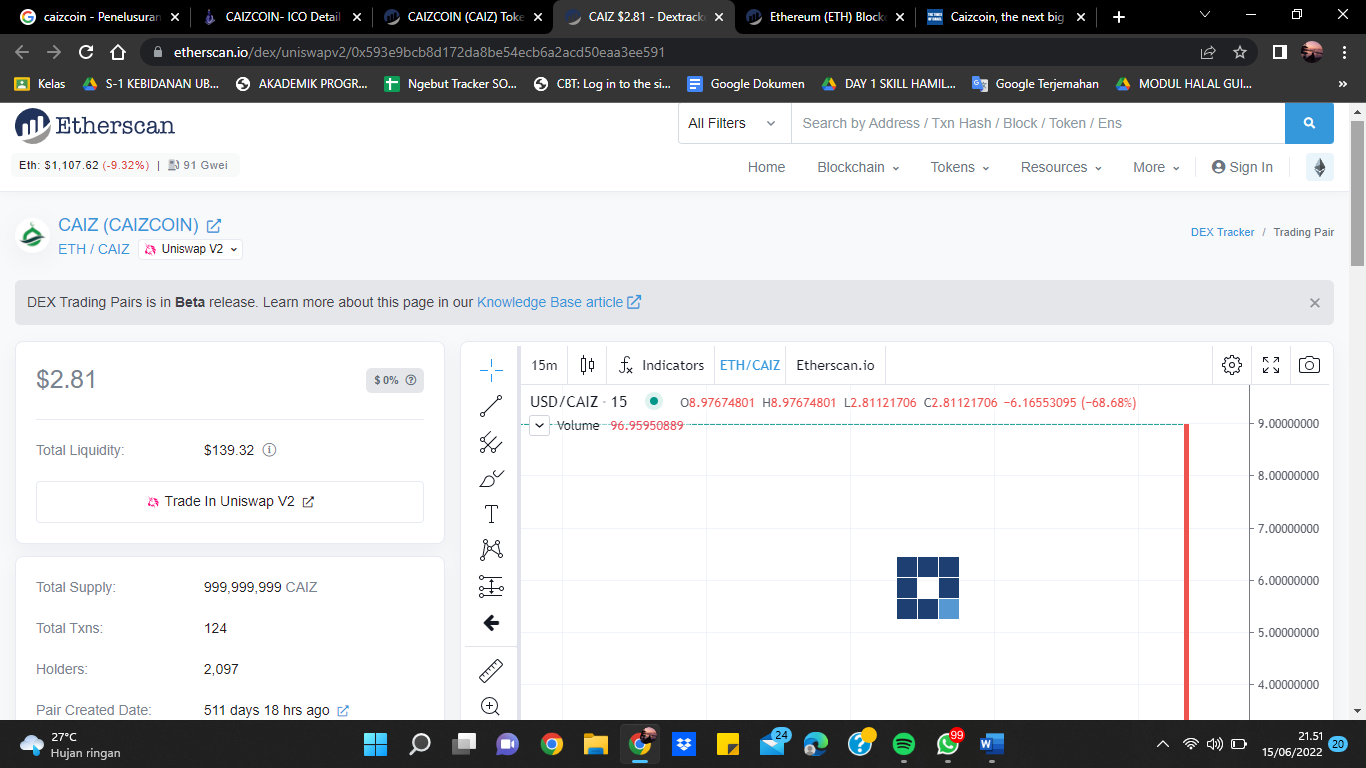This screenshot has width=1366, height=768.
Task: Click the Etherscan search magnifier button
Action: [1309, 123]
